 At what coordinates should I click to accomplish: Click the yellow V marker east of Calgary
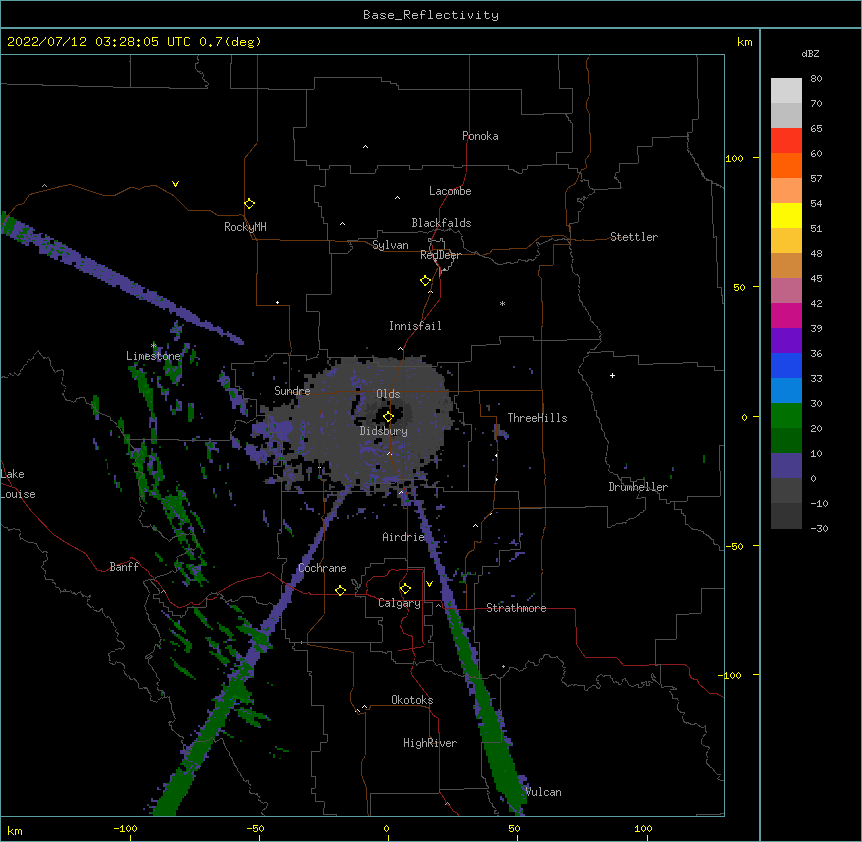tap(429, 584)
